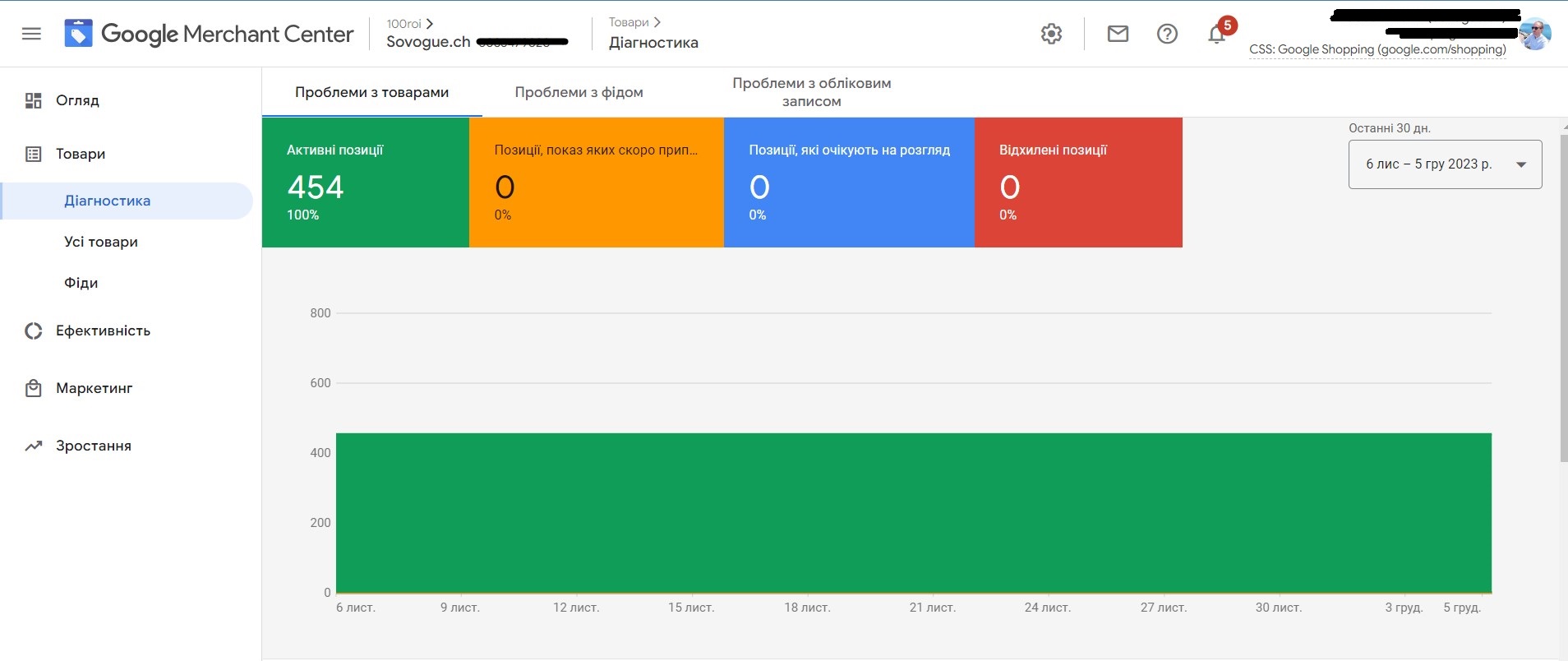
Task: Open the mail envelope messages
Action: pyautogui.click(x=1118, y=34)
